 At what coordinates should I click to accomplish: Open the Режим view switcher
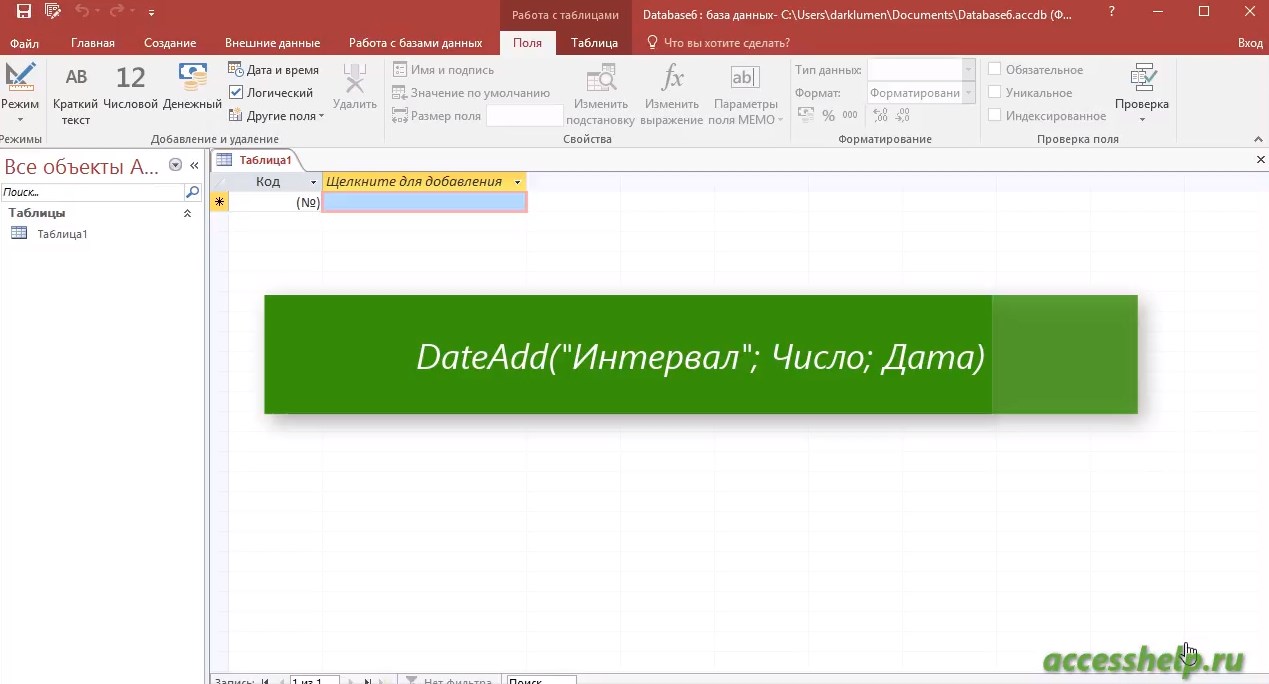20,90
